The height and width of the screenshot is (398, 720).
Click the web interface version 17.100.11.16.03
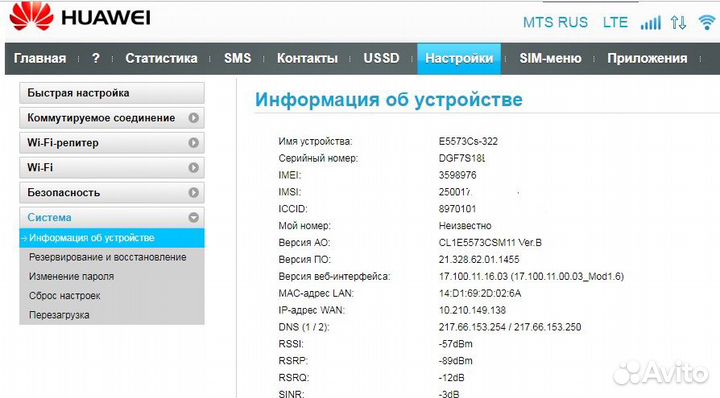pyautogui.click(x=531, y=276)
